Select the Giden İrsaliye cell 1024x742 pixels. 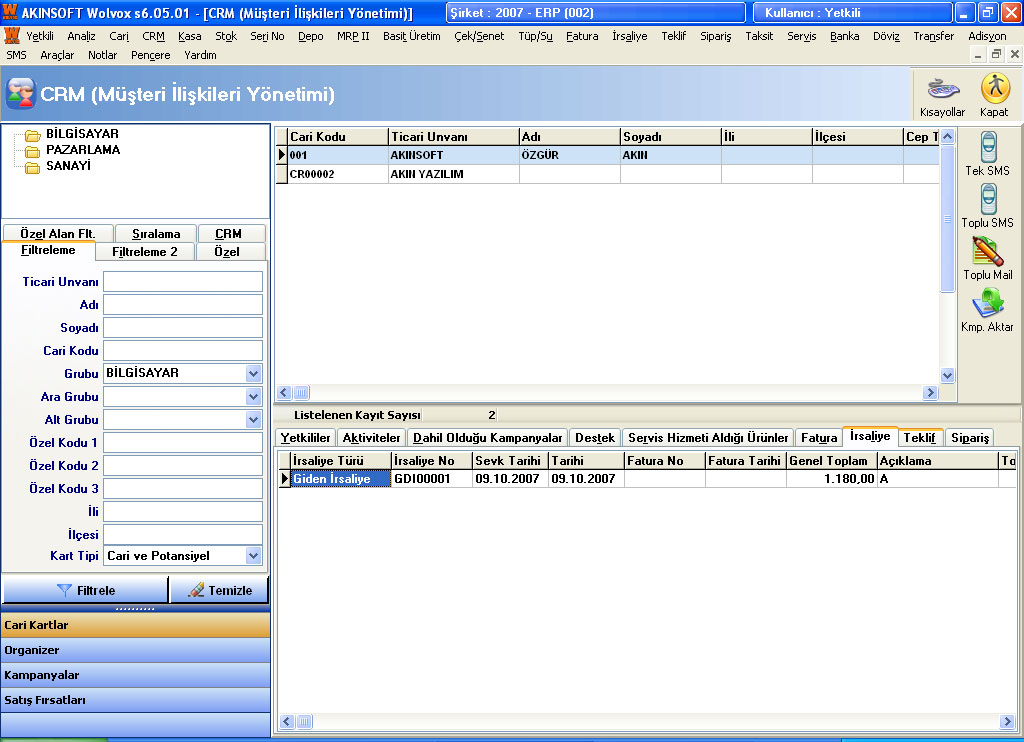[341, 479]
